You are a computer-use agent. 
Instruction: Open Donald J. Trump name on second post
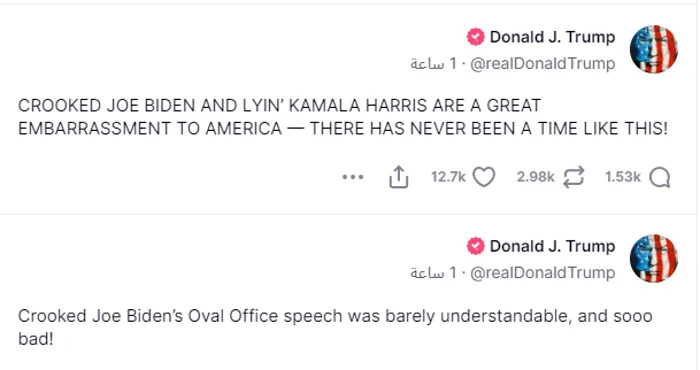(x=552, y=246)
